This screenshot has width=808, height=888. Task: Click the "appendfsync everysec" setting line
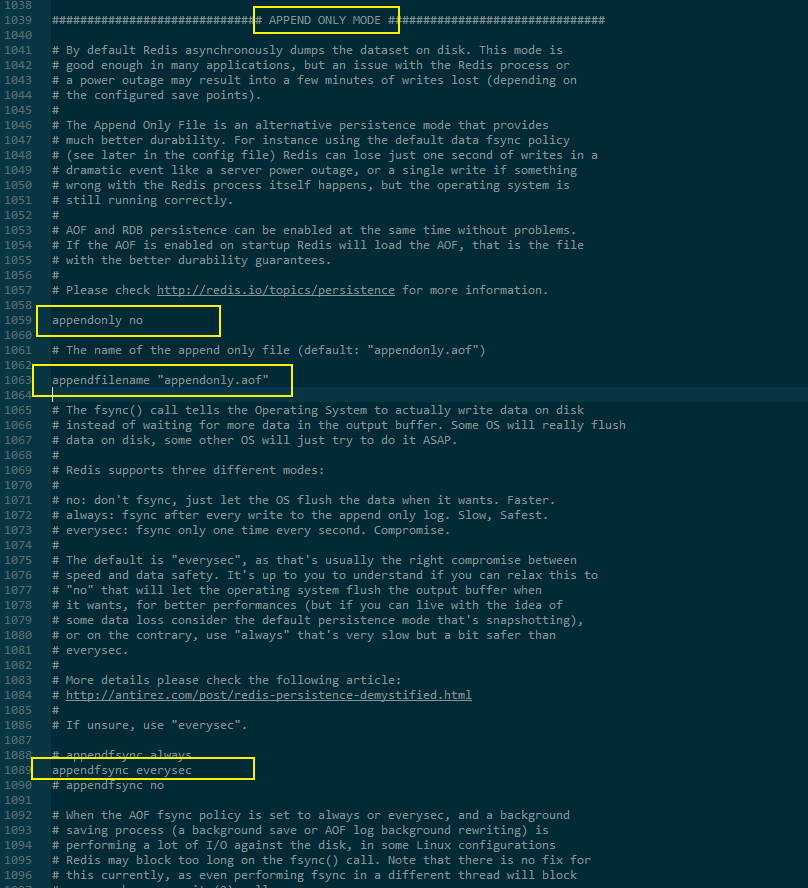(122, 770)
